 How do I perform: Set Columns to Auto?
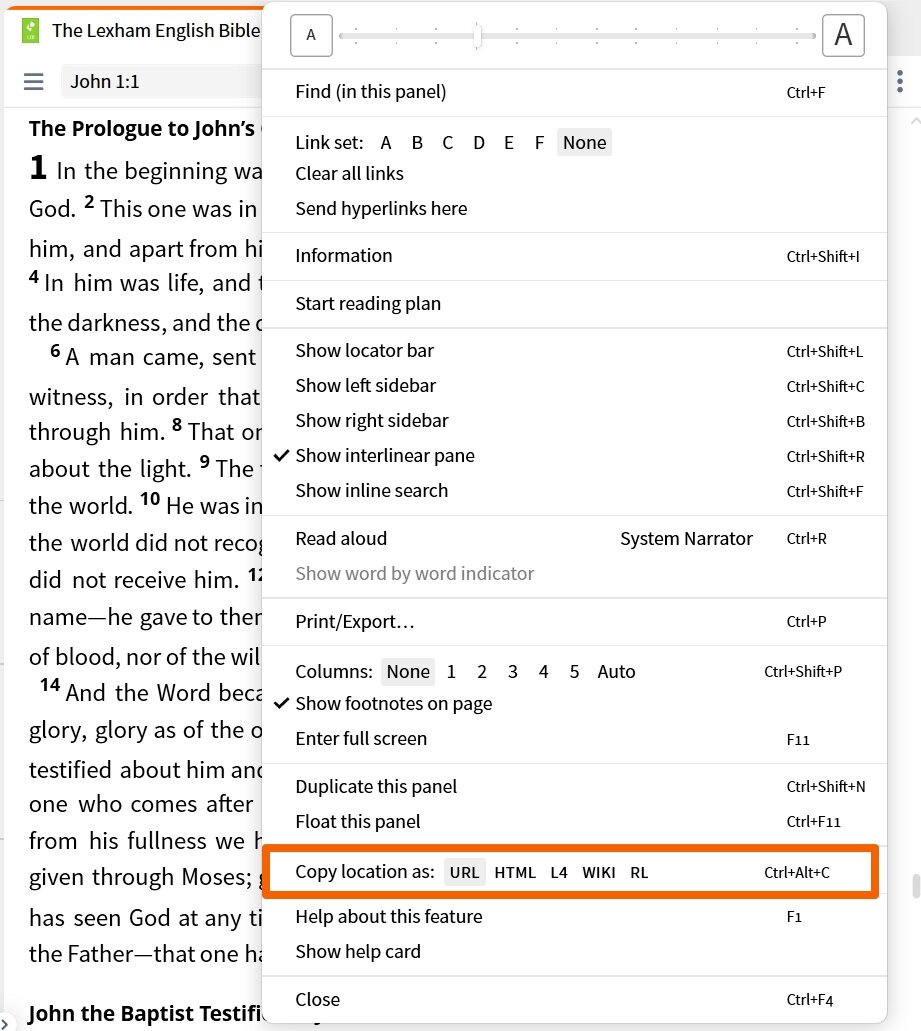tap(617, 672)
